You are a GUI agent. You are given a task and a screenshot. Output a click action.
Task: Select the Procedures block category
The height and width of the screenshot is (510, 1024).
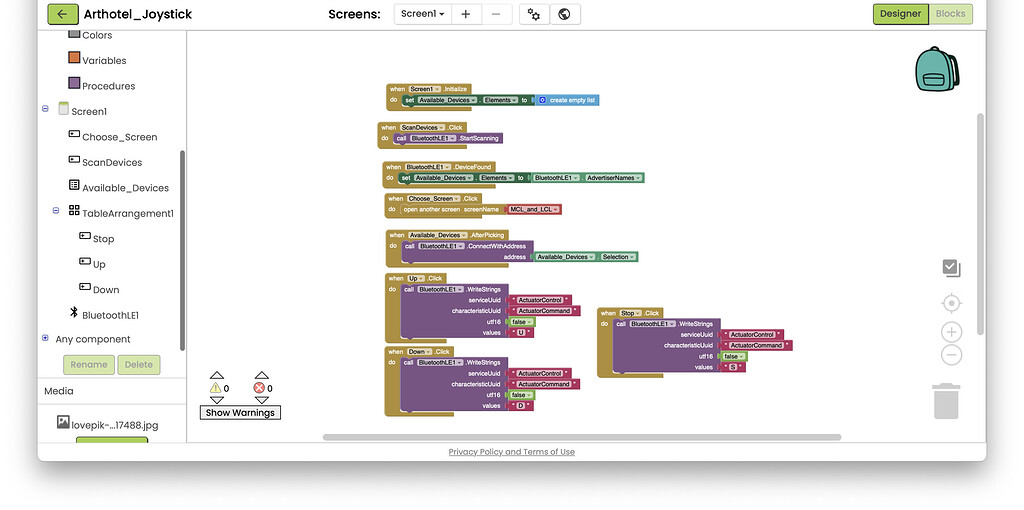pyautogui.click(x=108, y=86)
